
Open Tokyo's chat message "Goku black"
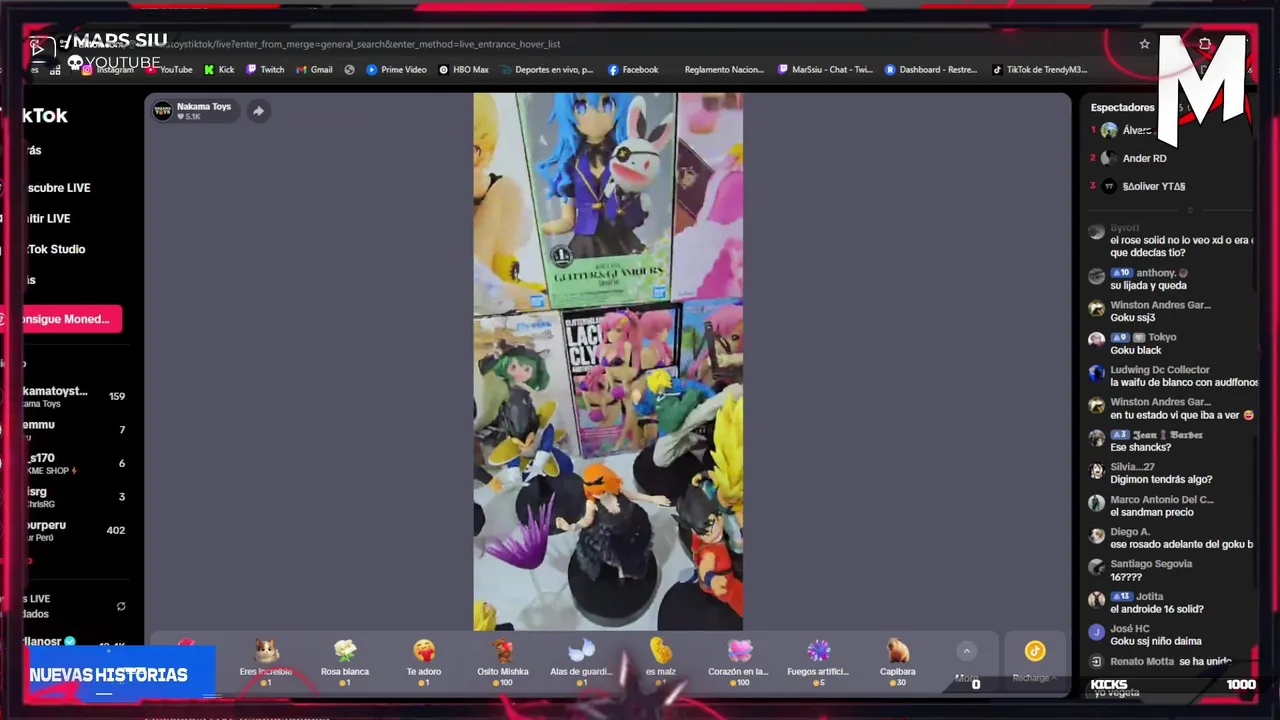[x=1136, y=351]
